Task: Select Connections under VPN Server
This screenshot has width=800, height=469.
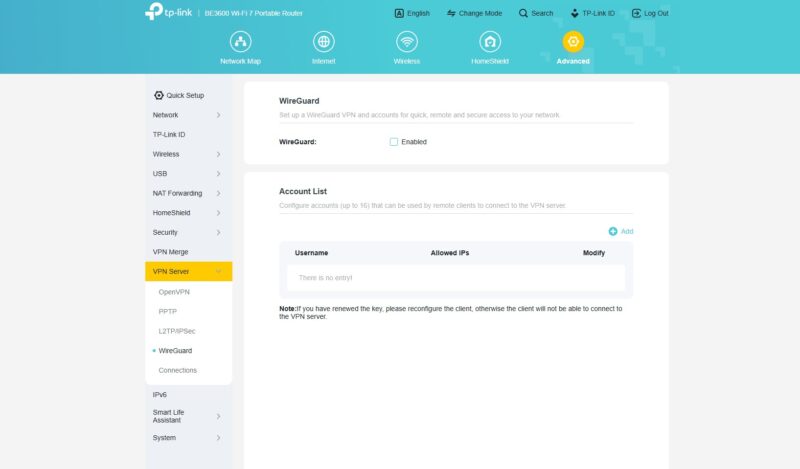Action: pos(178,370)
